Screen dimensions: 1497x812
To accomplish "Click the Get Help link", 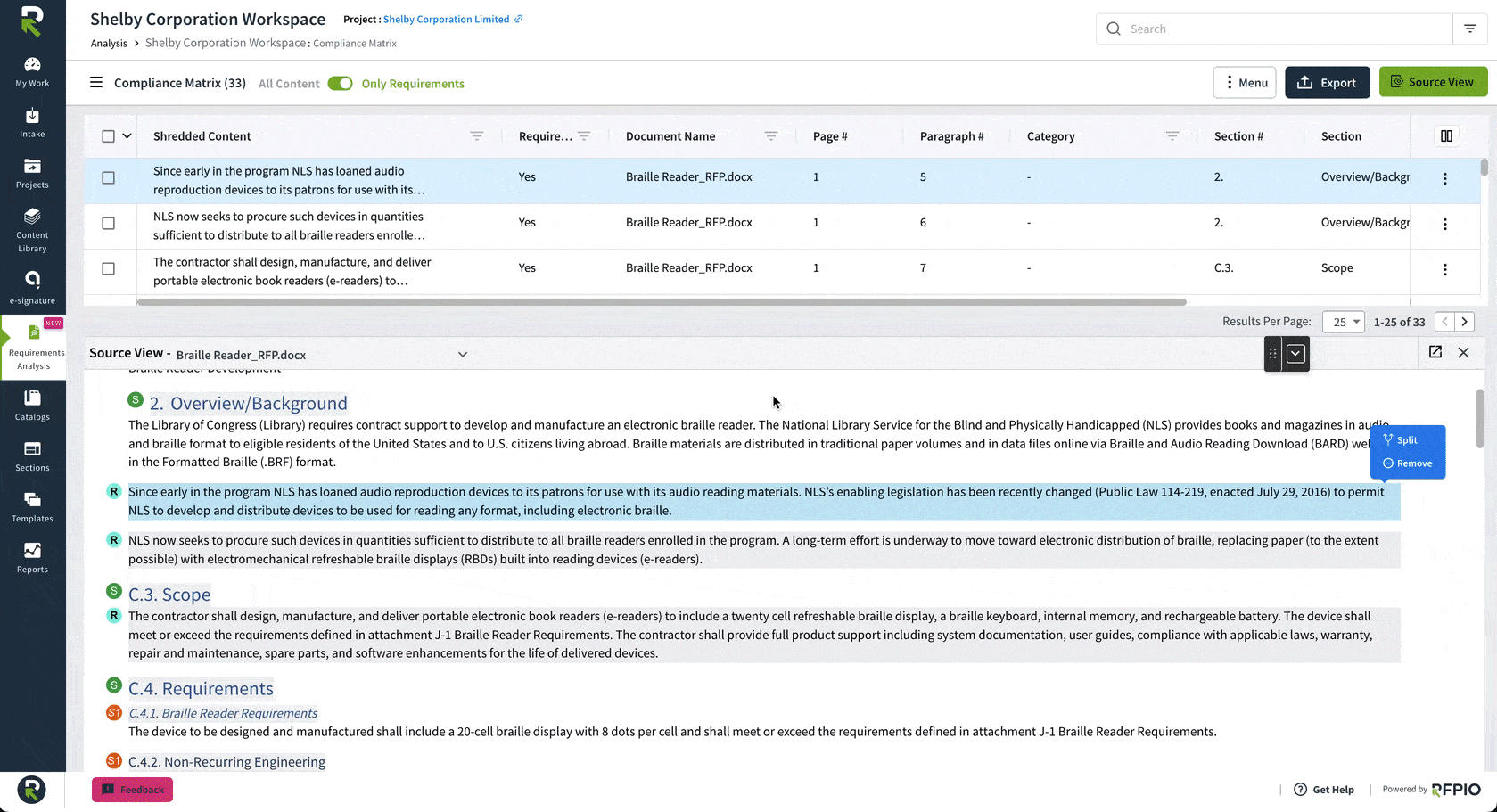I will click(1324, 790).
